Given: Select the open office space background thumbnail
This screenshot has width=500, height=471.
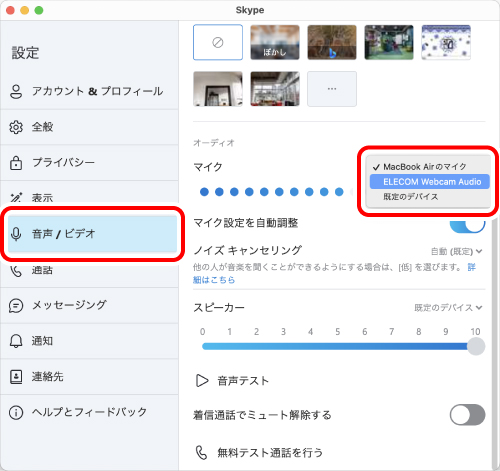Looking at the screenshot, I should pyautogui.click(x=275, y=89).
